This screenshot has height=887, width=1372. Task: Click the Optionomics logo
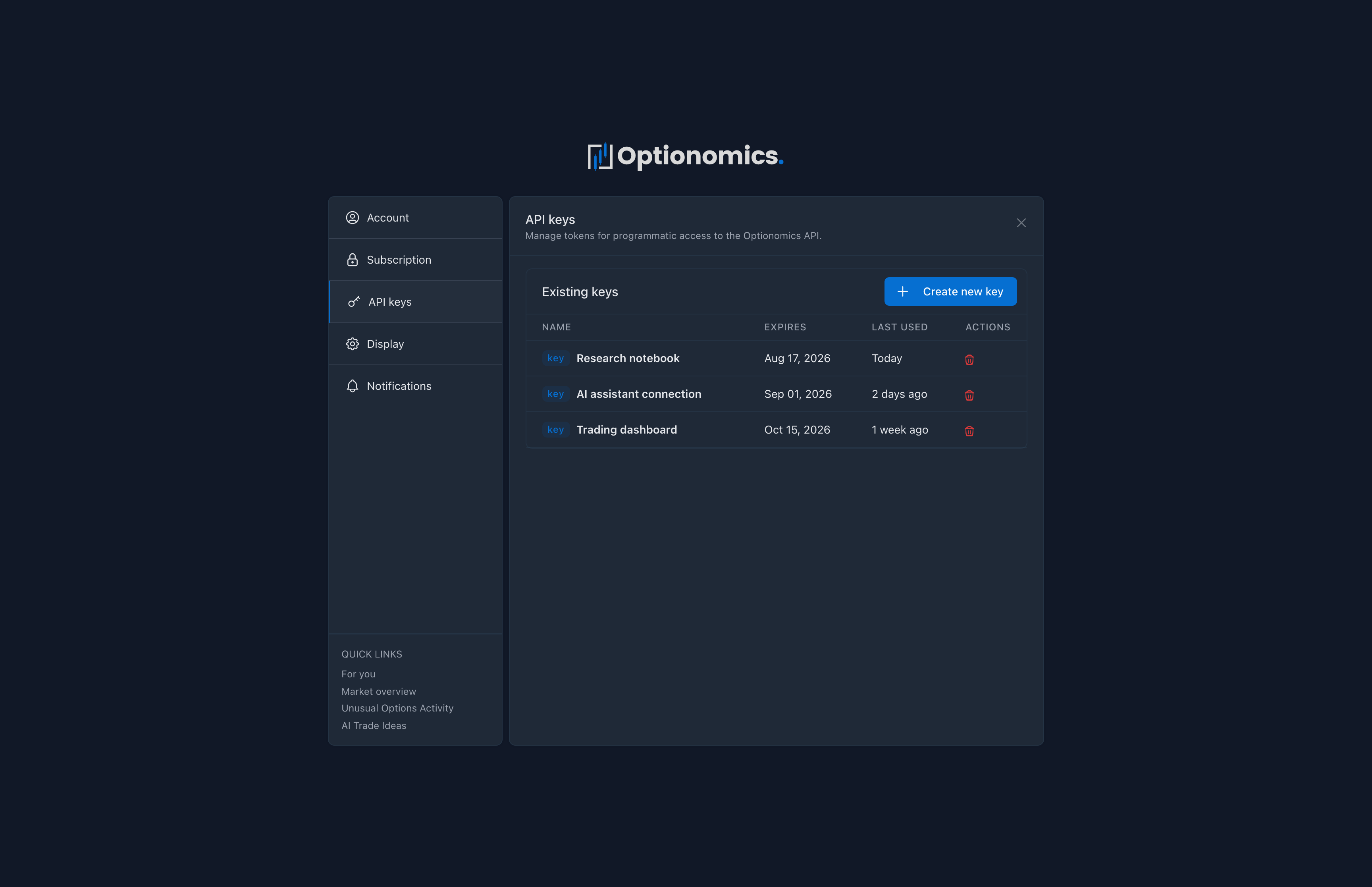click(685, 156)
